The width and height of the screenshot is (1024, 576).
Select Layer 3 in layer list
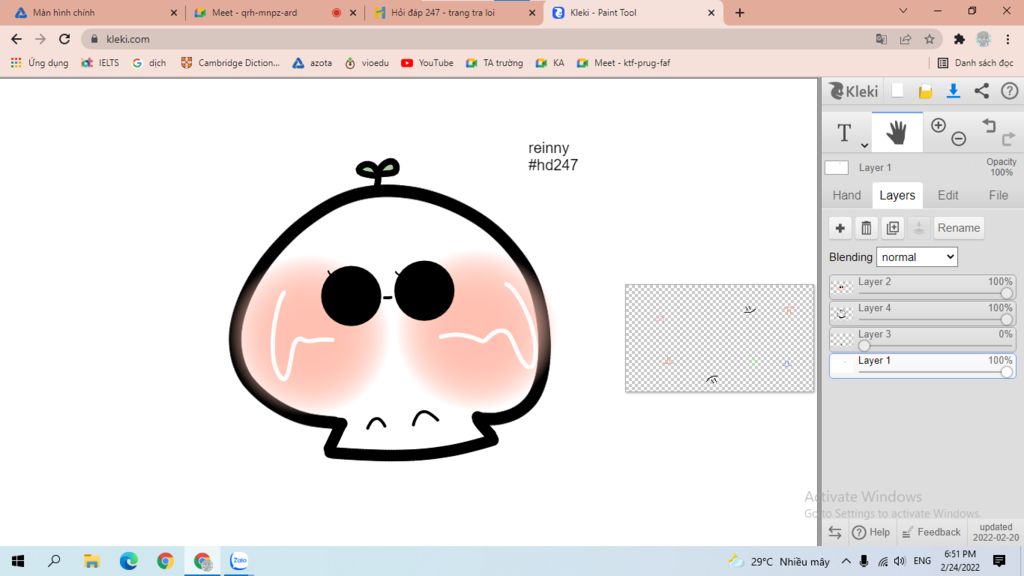click(x=922, y=339)
